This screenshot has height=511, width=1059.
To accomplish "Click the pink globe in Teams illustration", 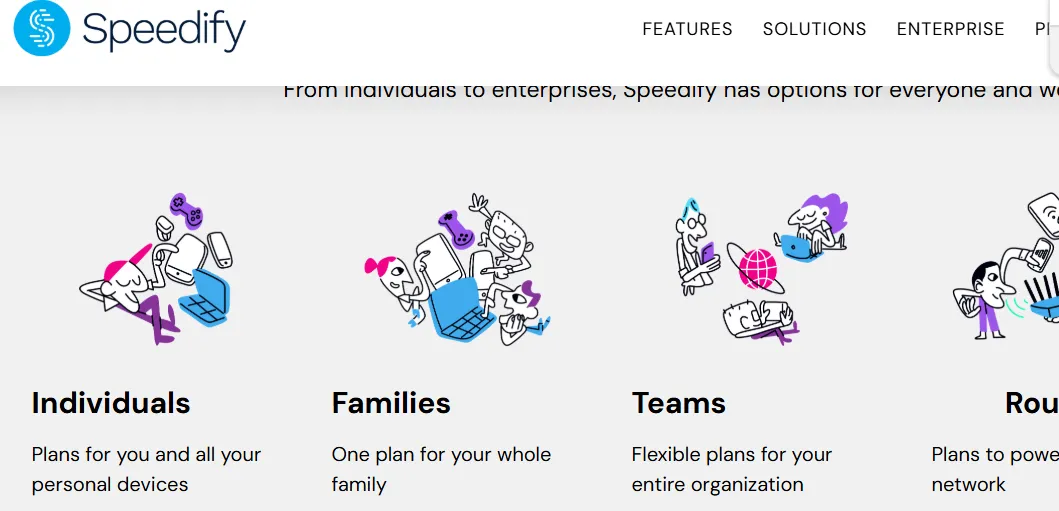I will click(x=758, y=271).
